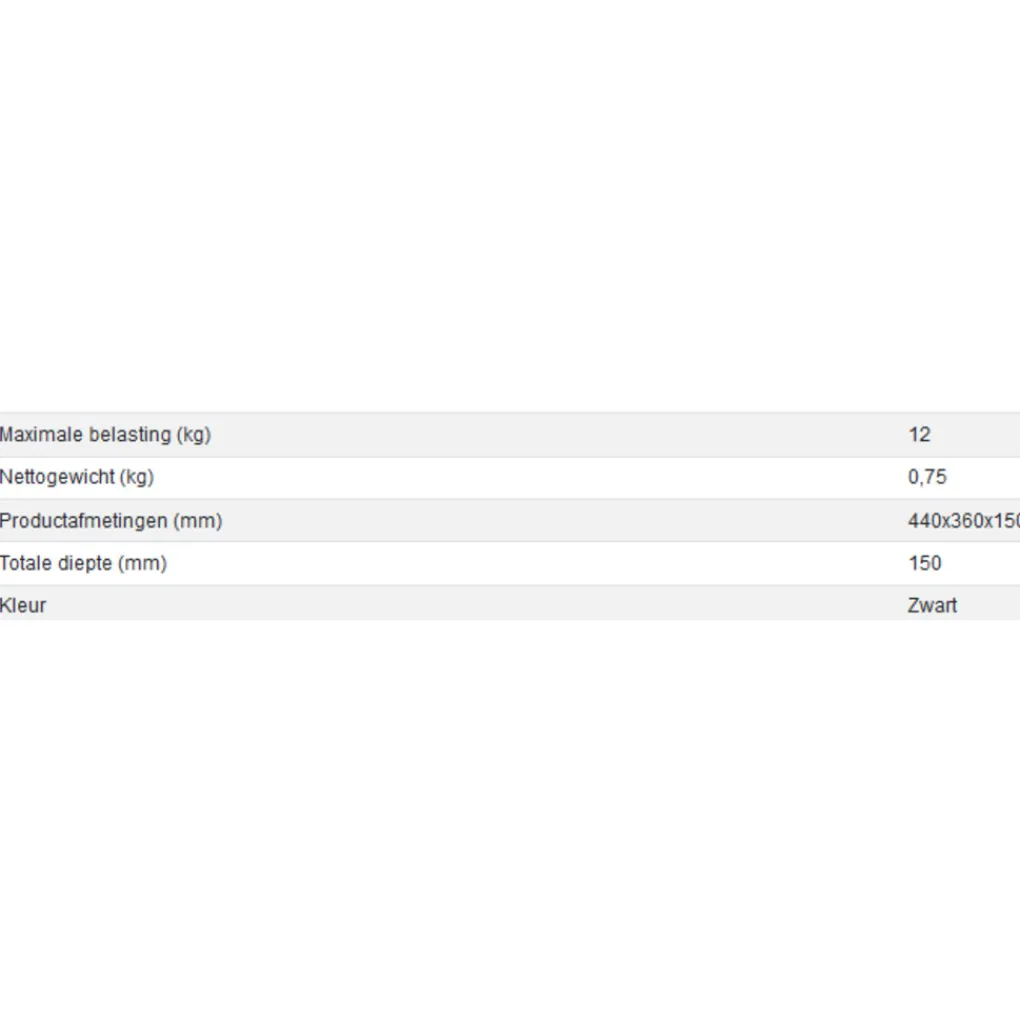1020x1020 pixels.
Task: Click the 150 total depth value
Action: pos(925,564)
